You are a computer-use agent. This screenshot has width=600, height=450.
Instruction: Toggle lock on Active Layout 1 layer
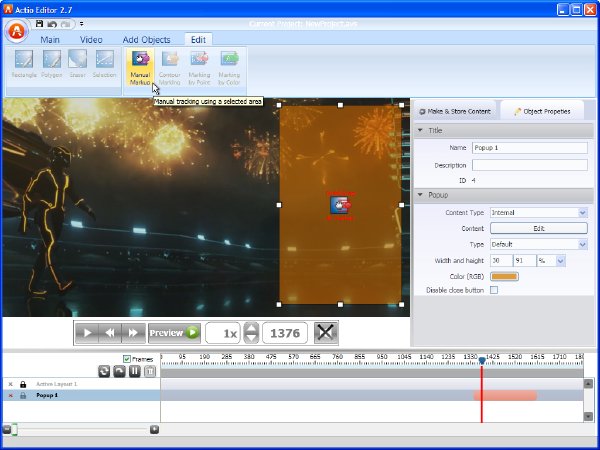coord(23,384)
